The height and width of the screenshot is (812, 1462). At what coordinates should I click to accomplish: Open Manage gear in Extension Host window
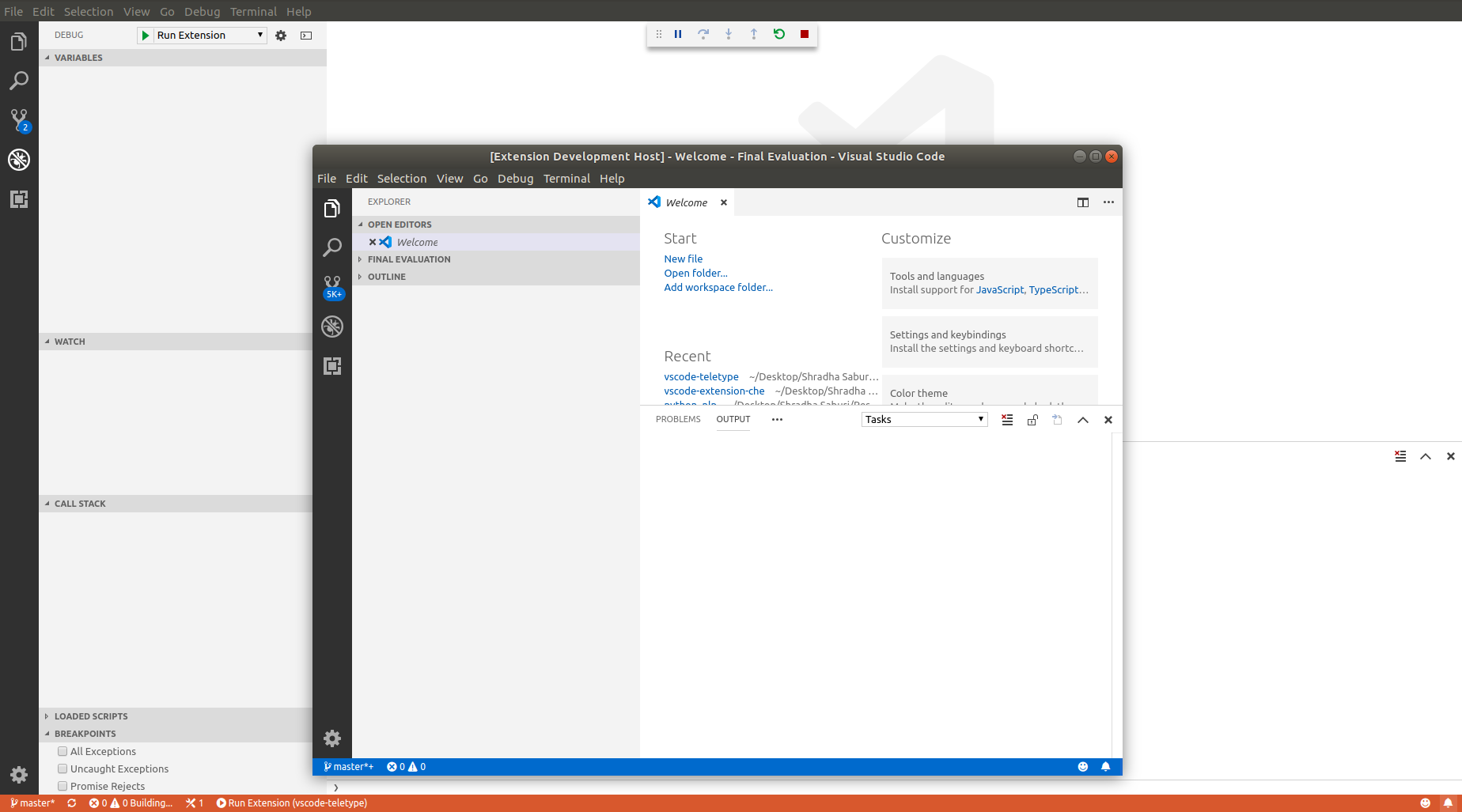(332, 738)
